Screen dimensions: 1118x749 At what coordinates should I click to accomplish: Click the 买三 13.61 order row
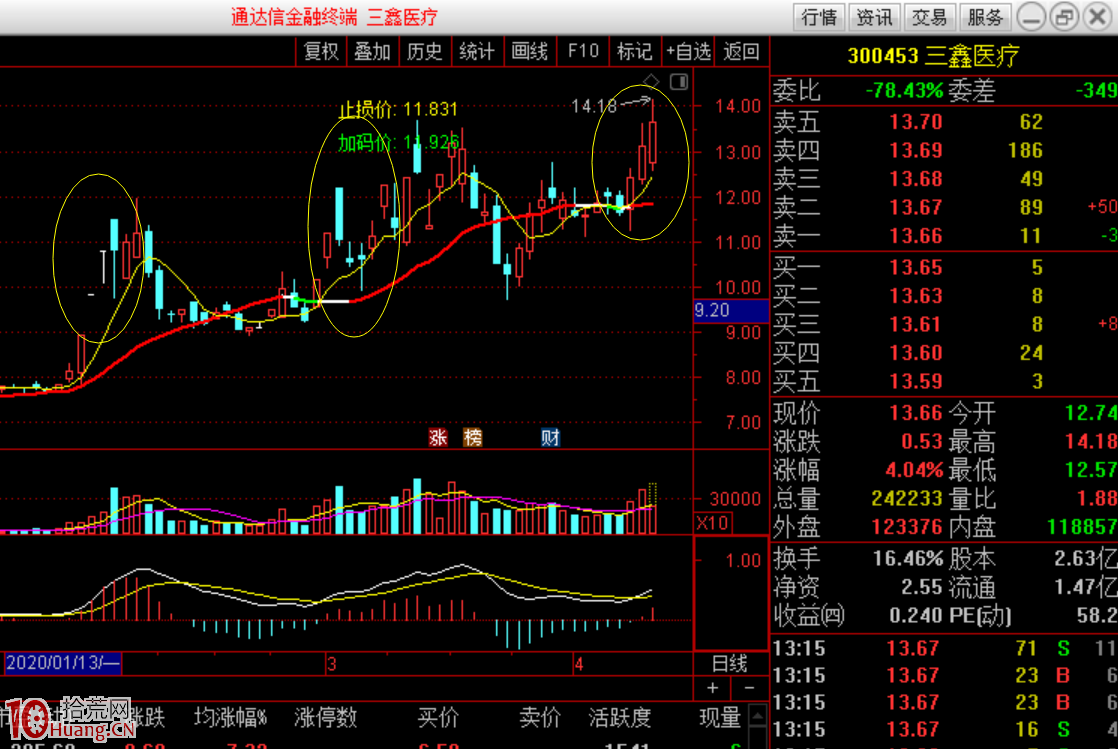pyautogui.click(x=944, y=325)
